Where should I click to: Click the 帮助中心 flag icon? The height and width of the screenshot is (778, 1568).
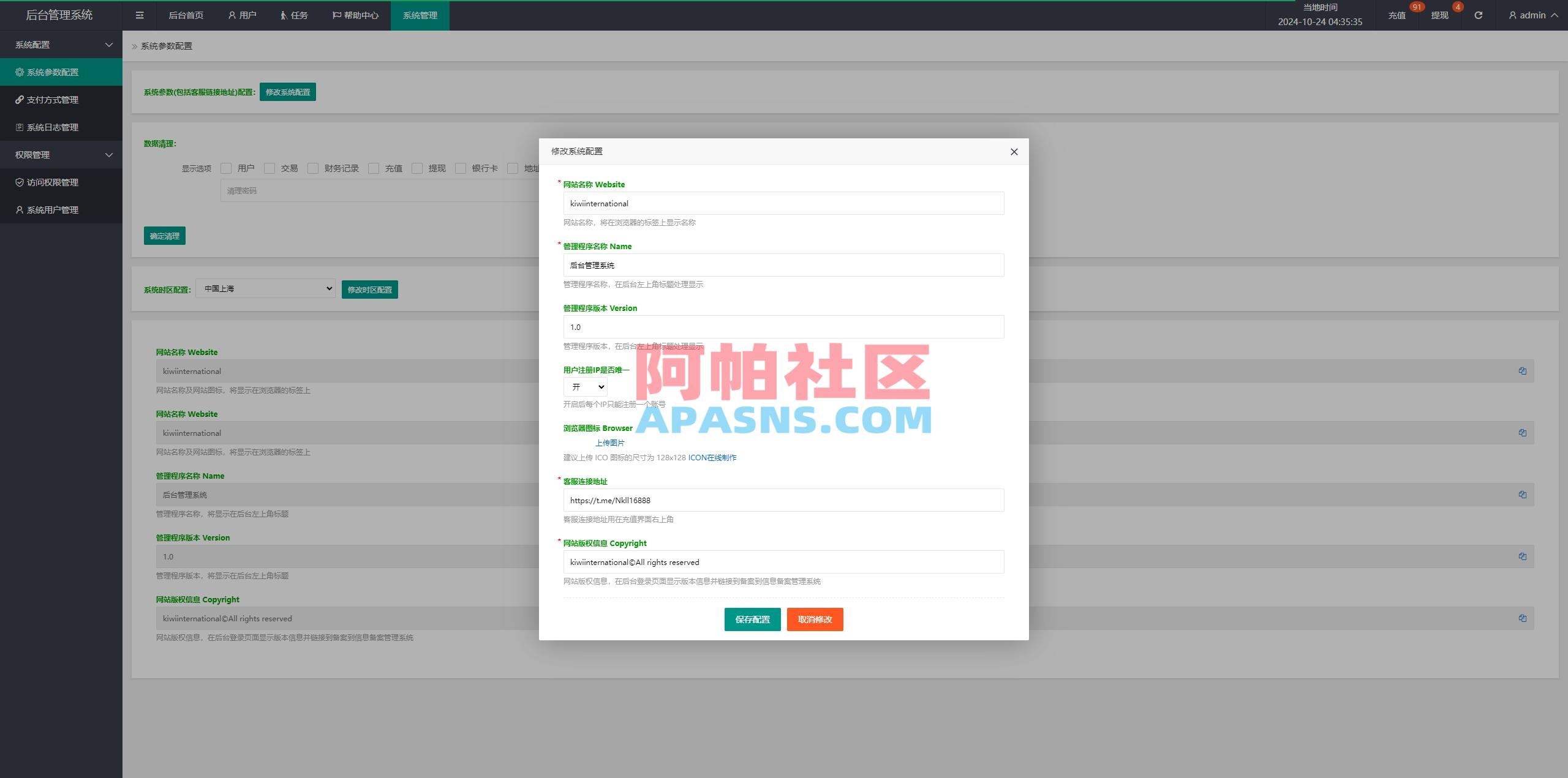pyautogui.click(x=336, y=15)
